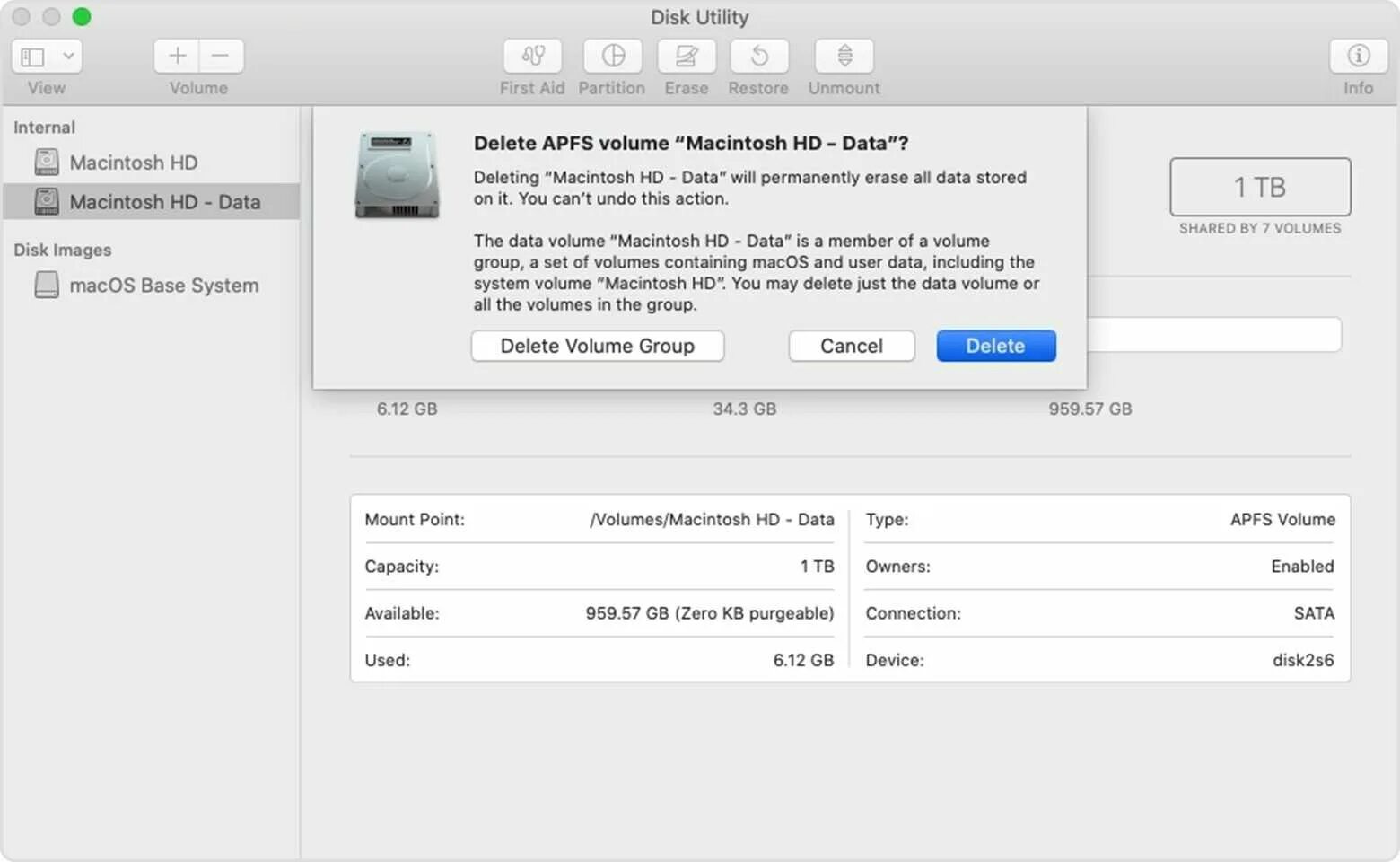Add a volume with the plus button

coord(177,56)
